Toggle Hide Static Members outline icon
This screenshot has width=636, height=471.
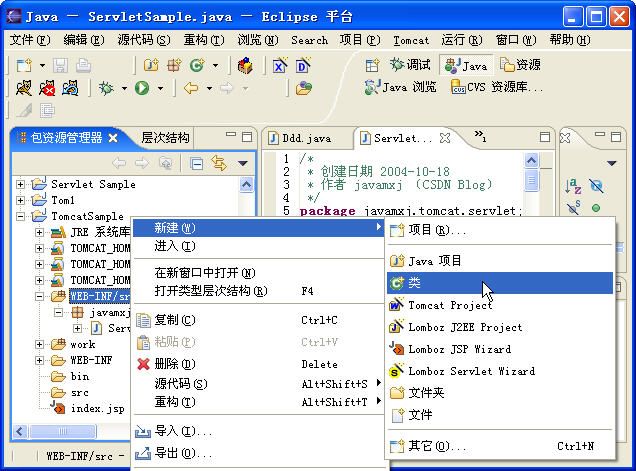point(574,208)
